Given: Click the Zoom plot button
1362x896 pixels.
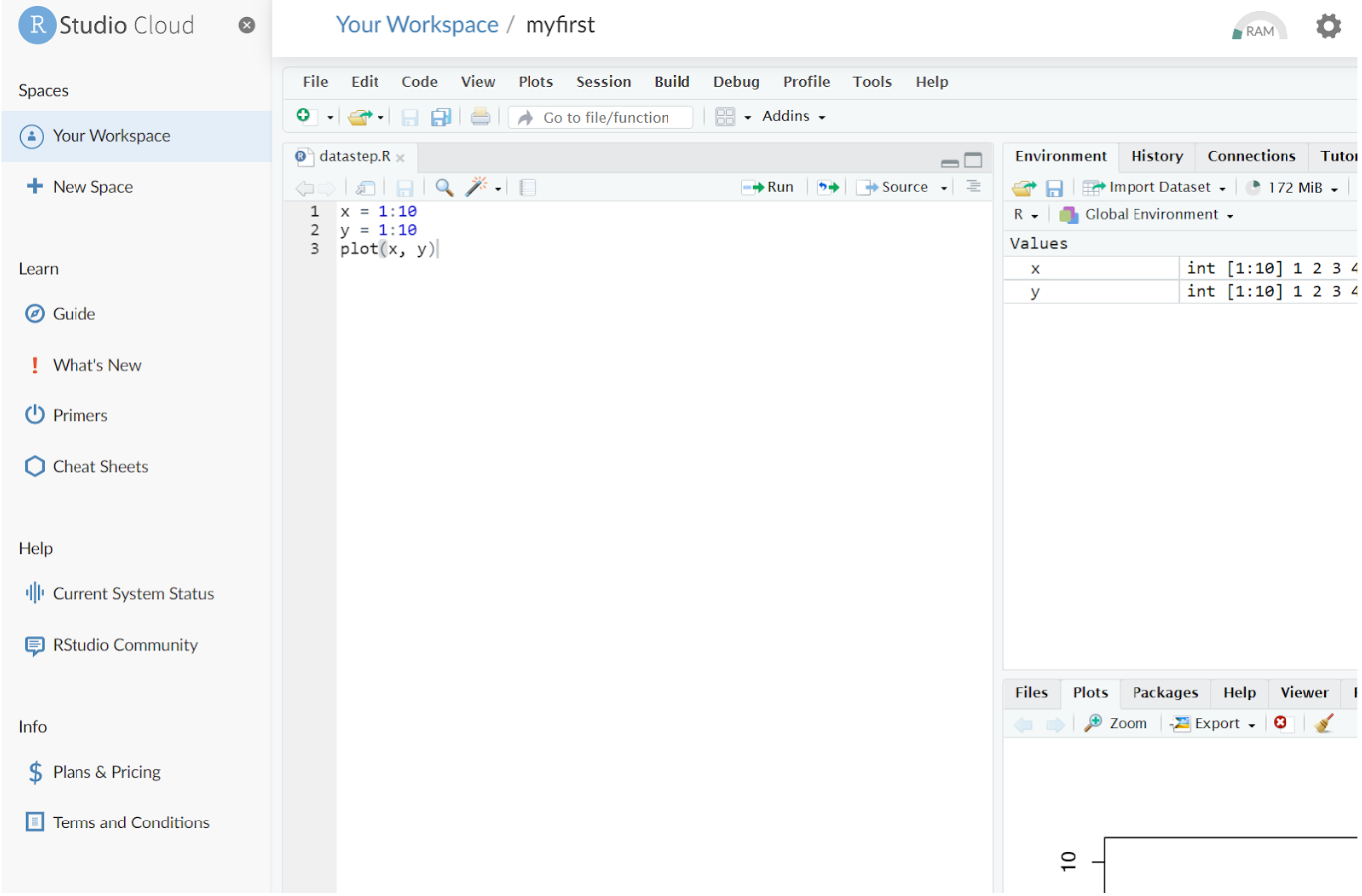Looking at the screenshot, I should tap(1116, 724).
